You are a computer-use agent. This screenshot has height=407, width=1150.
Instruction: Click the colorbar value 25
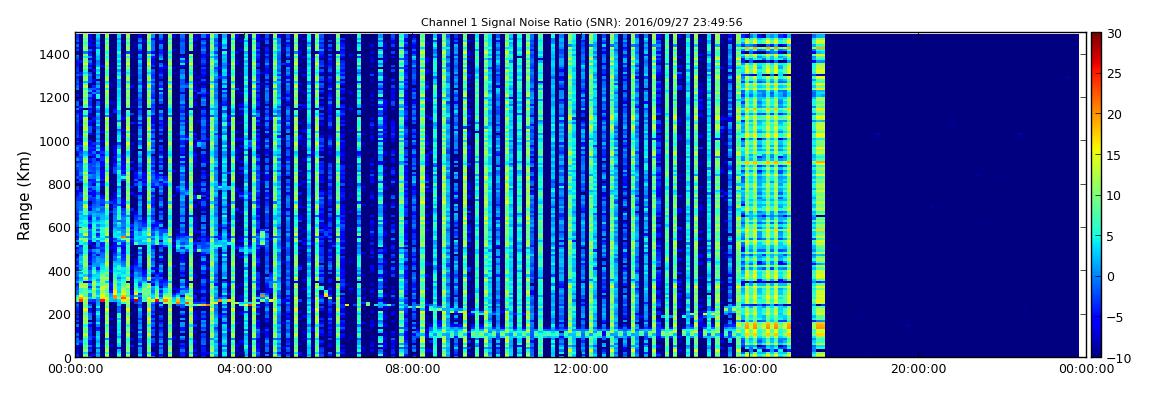pyautogui.click(x=1115, y=73)
